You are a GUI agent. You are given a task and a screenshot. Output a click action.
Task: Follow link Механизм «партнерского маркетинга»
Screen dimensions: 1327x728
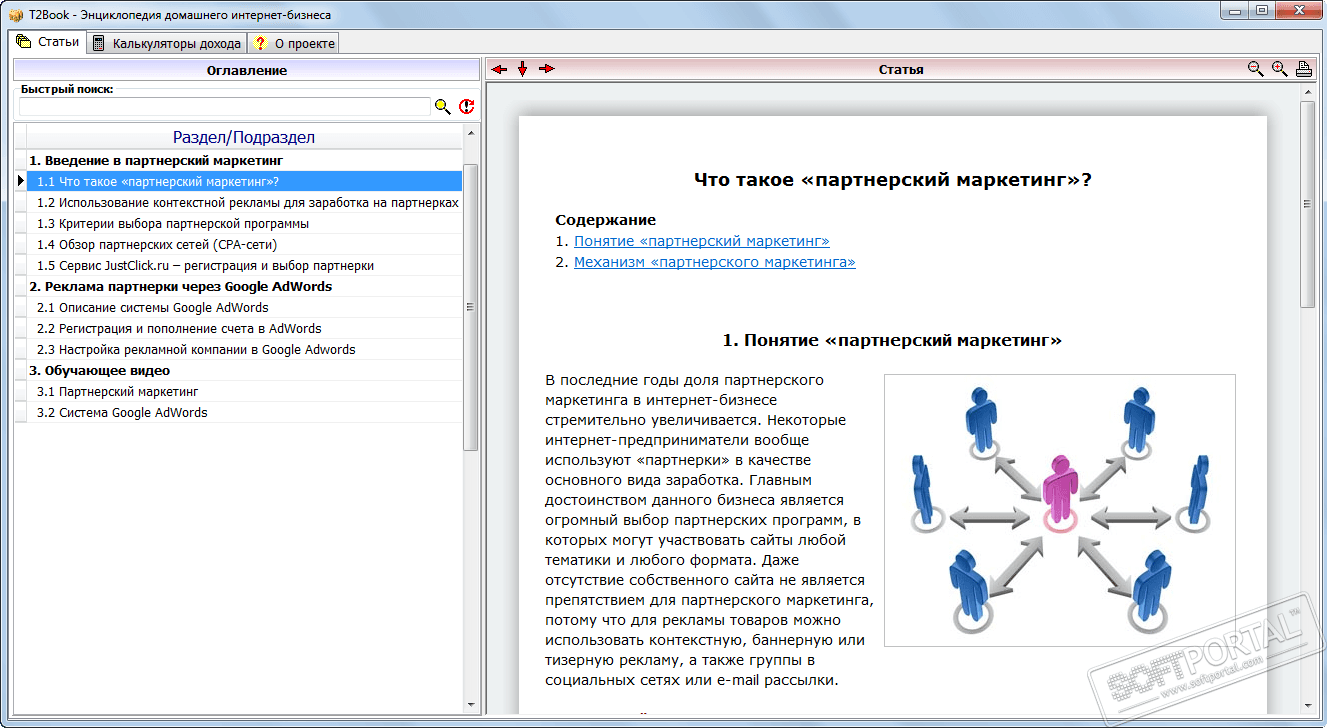(715, 262)
